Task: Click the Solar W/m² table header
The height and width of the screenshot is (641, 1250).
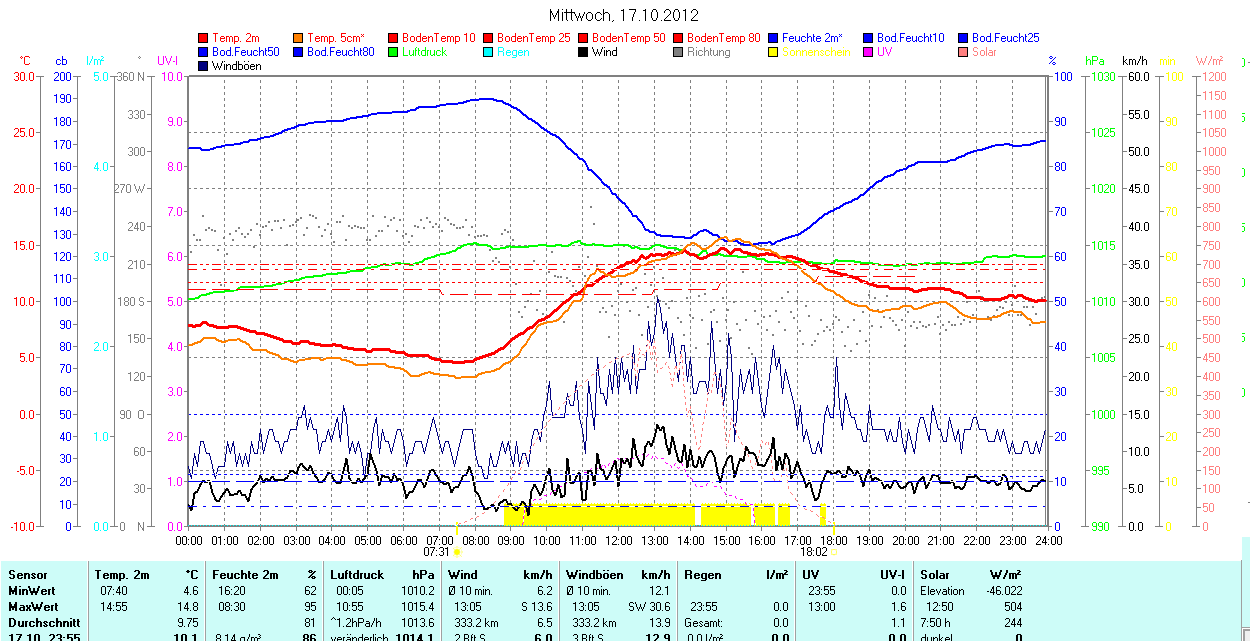Action: pyautogui.click(x=936, y=575)
